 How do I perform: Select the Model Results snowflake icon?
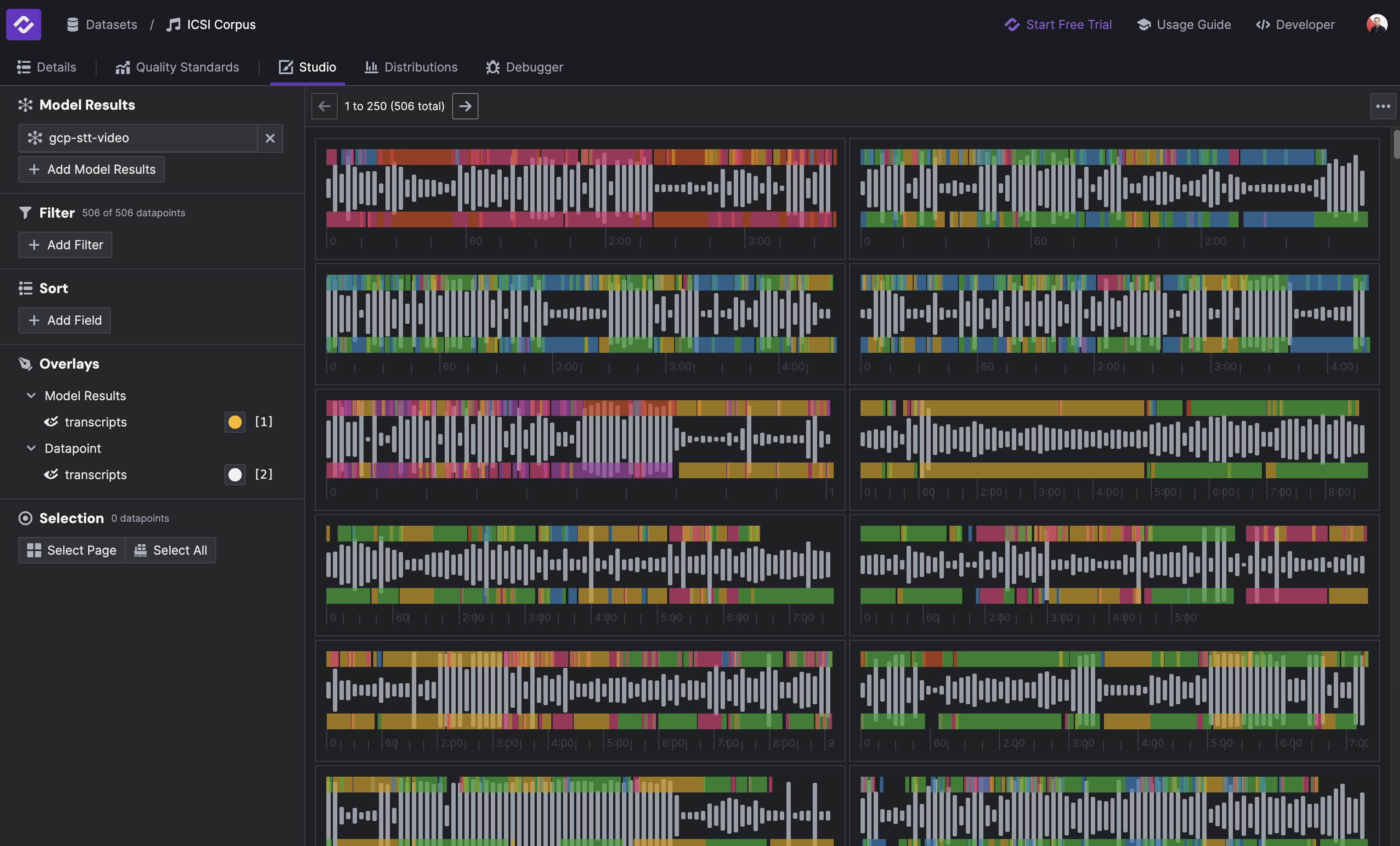pyautogui.click(x=25, y=104)
